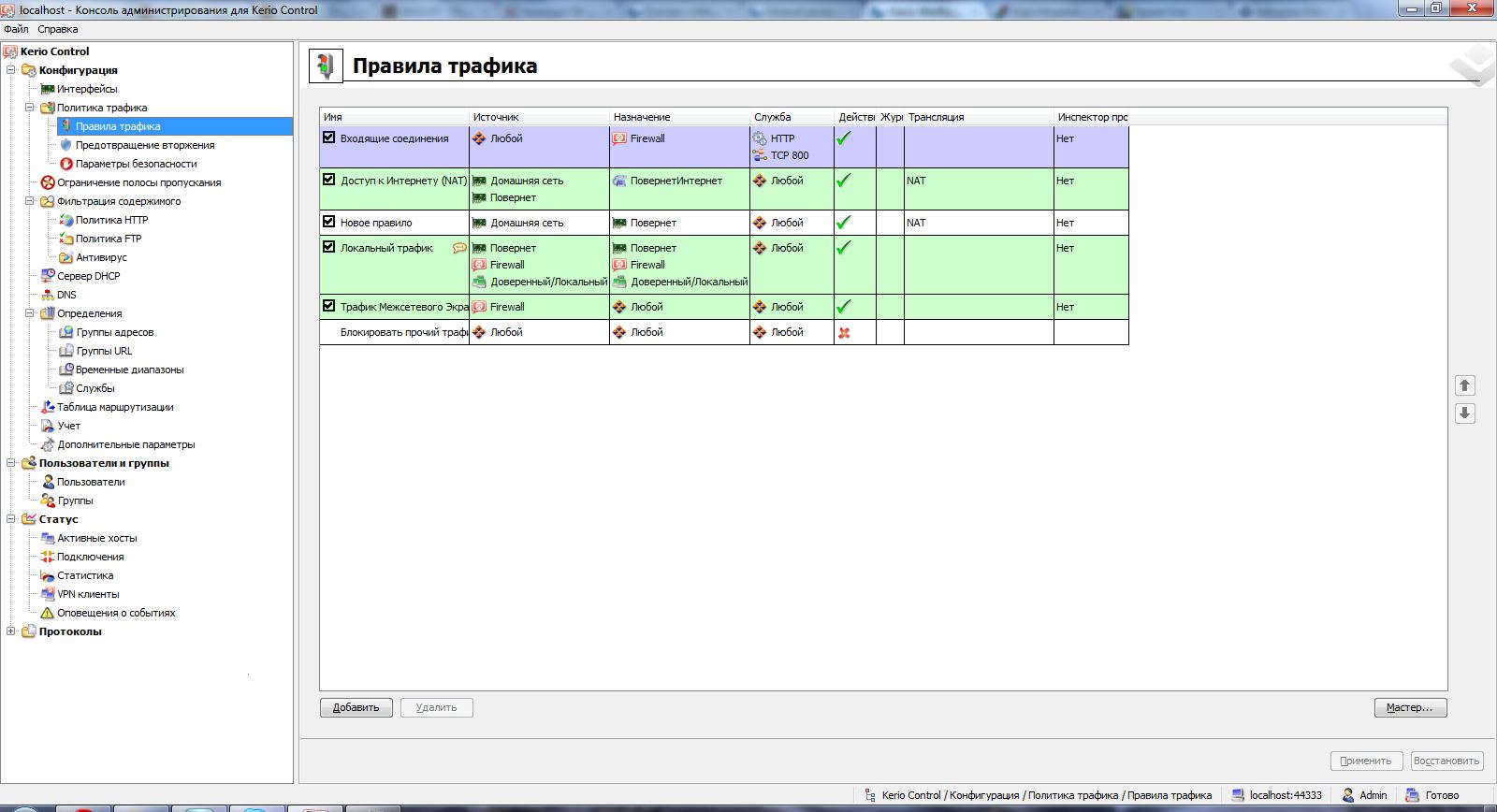This screenshot has width=1497, height=812.
Task: Click the Применить button
Action: click(x=1366, y=761)
